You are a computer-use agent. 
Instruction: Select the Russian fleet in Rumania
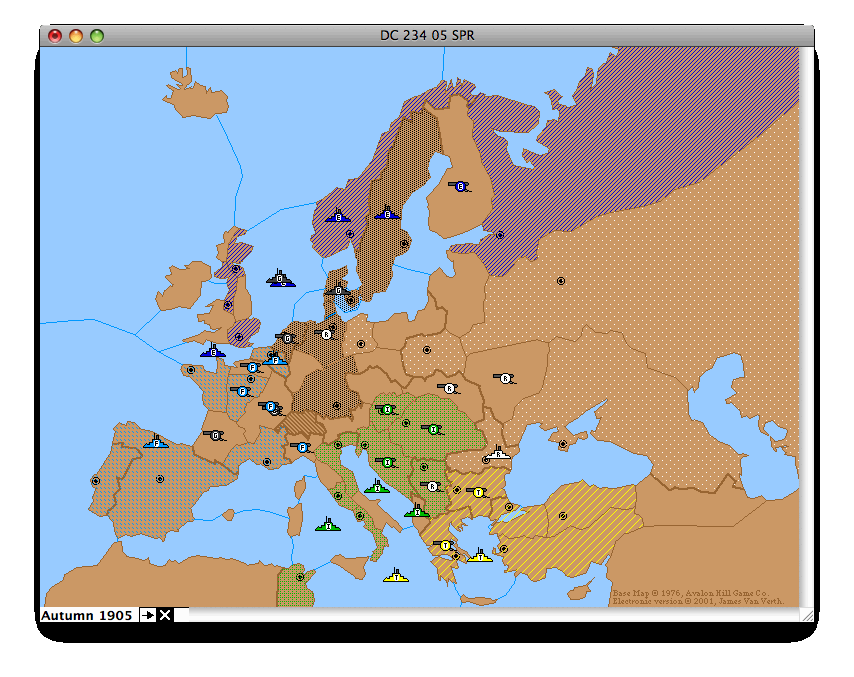click(x=498, y=453)
